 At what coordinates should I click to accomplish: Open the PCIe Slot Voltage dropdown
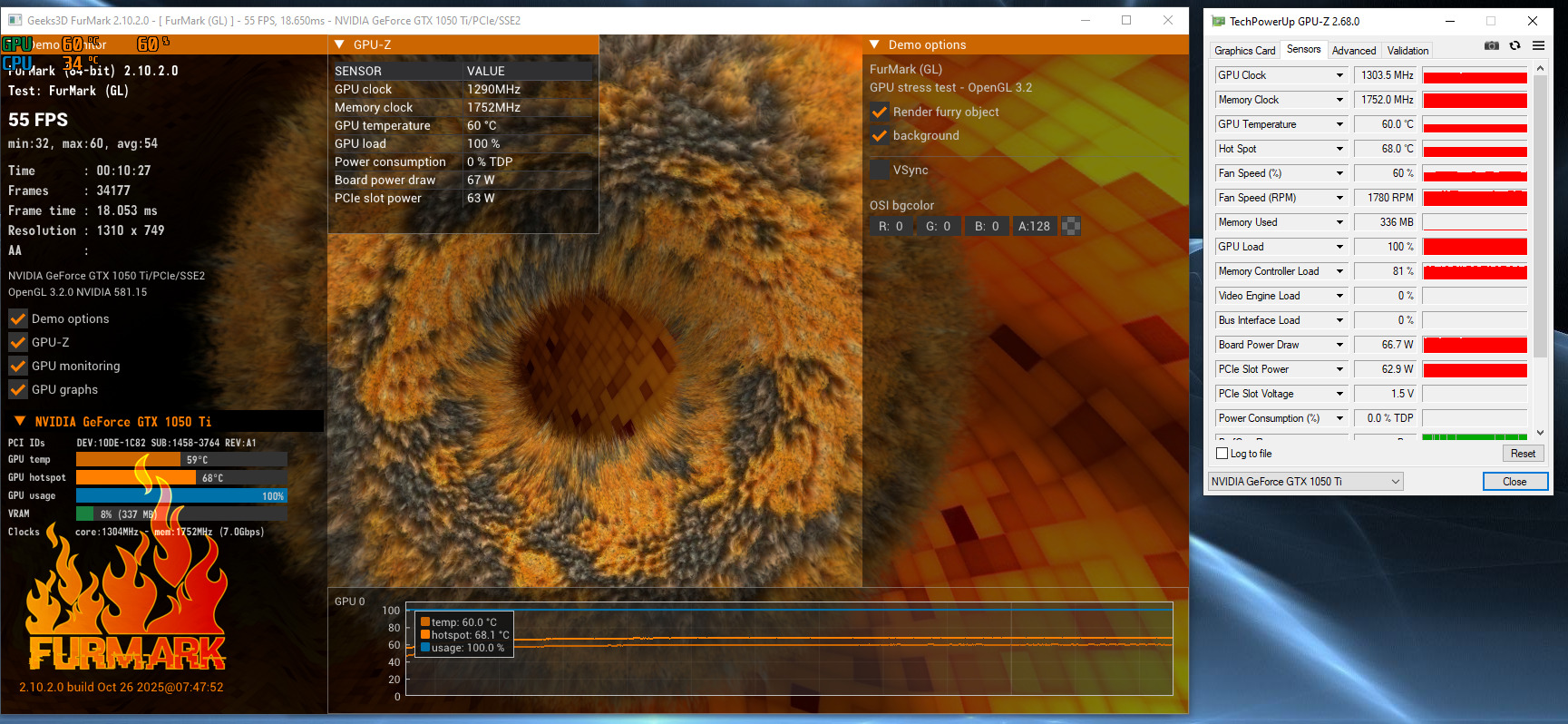tap(1339, 394)
